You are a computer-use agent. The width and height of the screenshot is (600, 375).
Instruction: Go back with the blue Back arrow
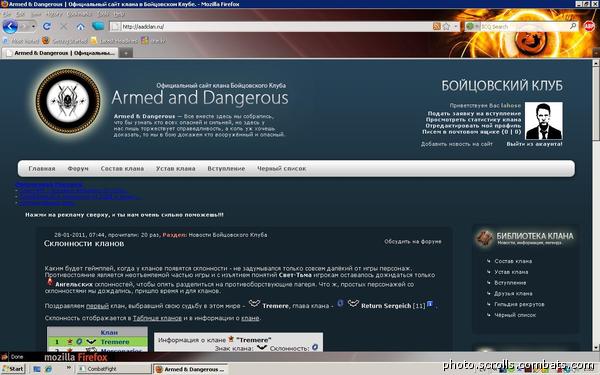[x=10, y=26]
